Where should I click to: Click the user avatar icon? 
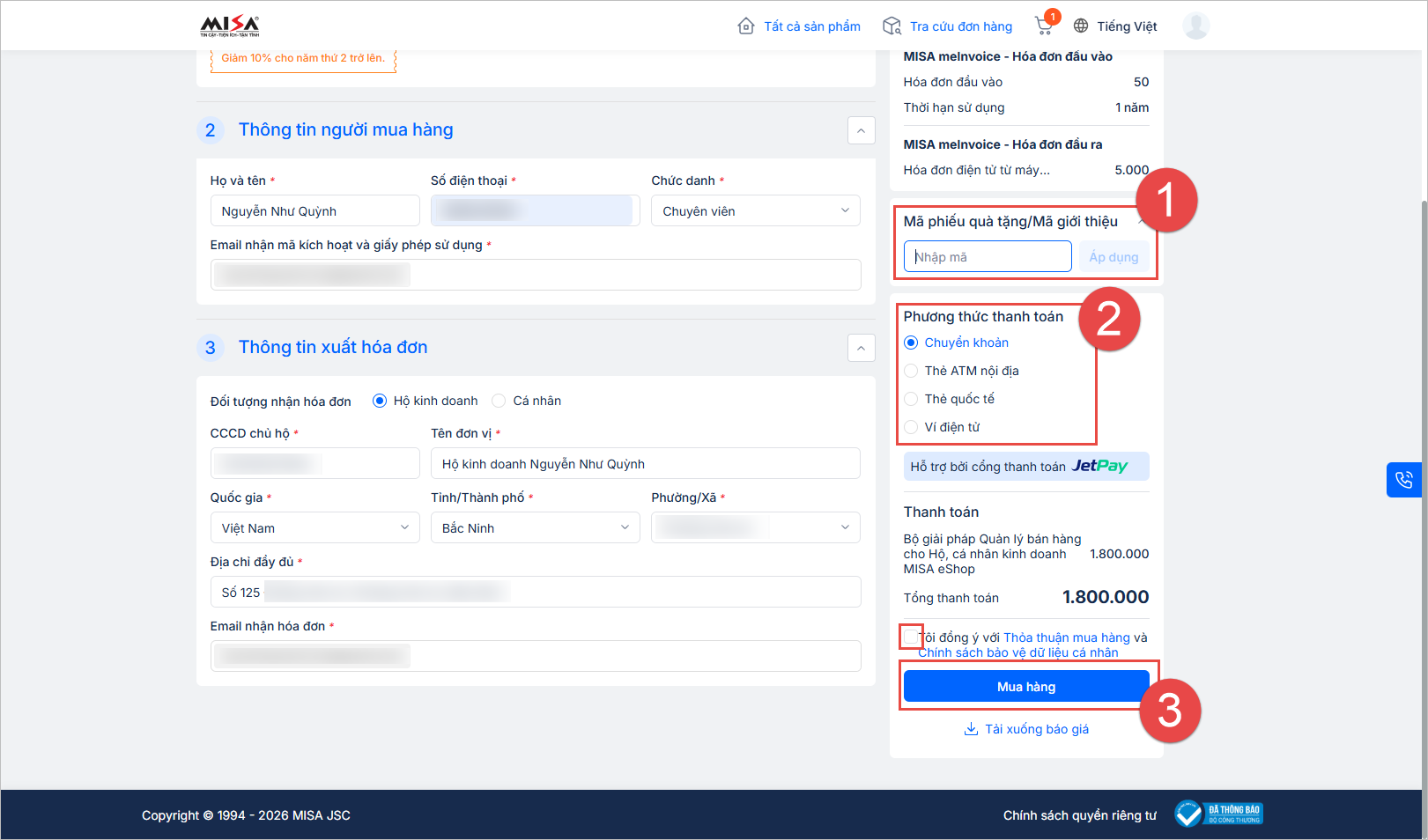point(1195,26)
